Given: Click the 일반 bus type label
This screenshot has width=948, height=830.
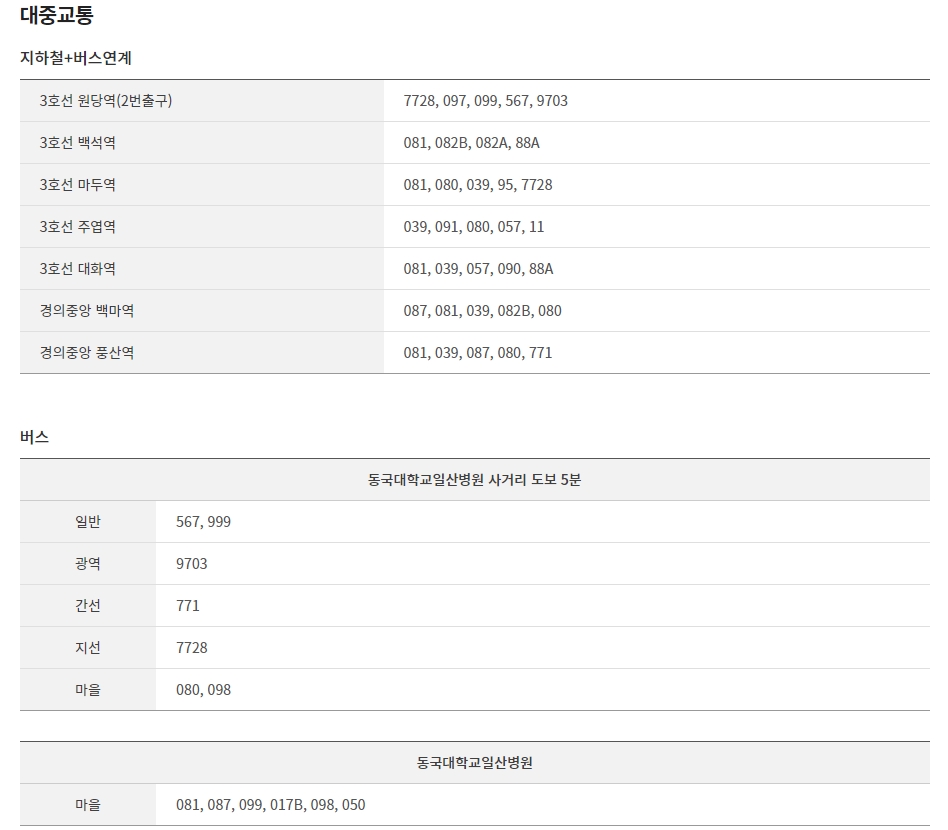Looking at the screenshot, I should [x=88, y=522].
